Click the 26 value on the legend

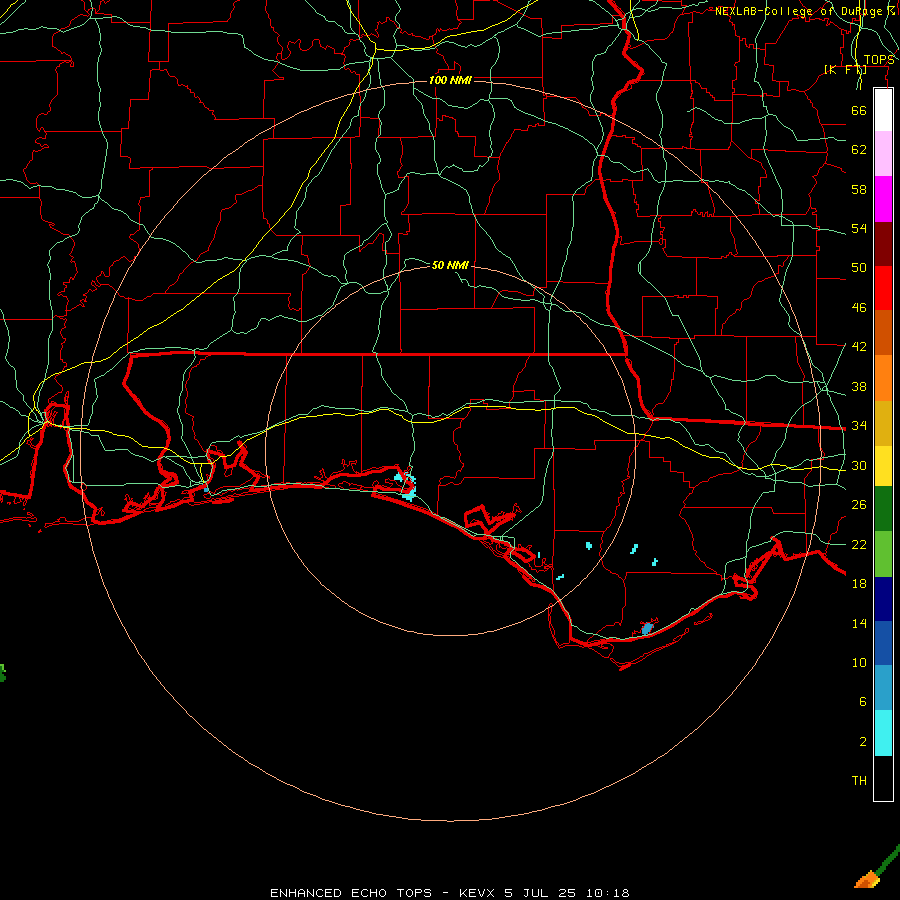(x=859, y=505)
